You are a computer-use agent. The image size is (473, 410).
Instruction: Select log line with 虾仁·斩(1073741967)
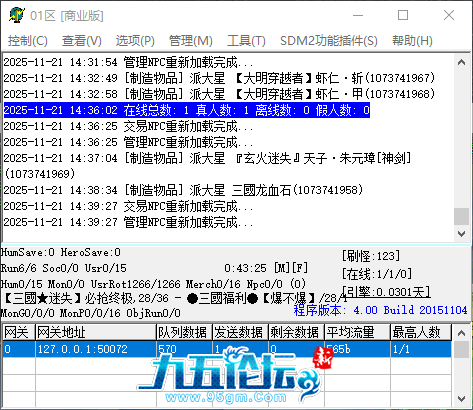pos(219,78)
